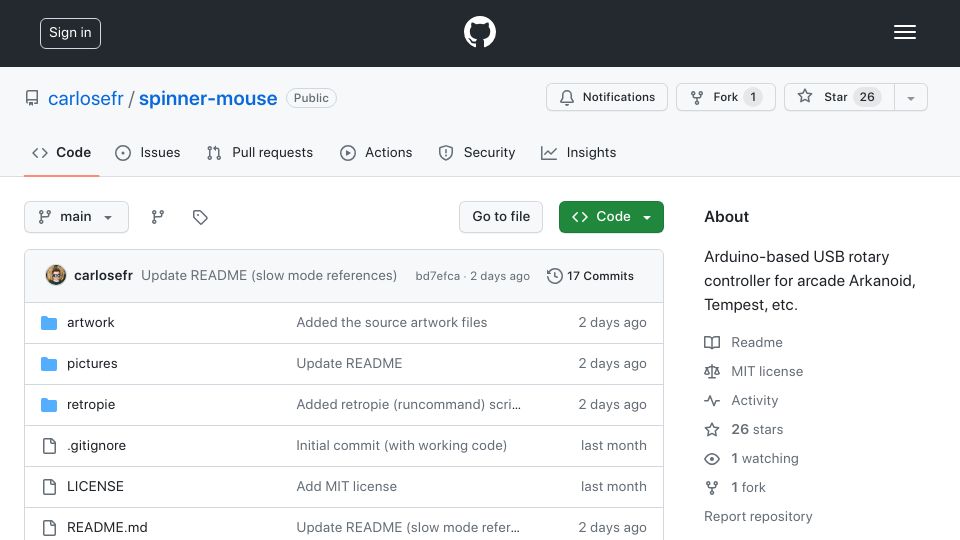
Task: Click the LICENSE file icon
Action: pyautogui.click(x=49, y=487)
